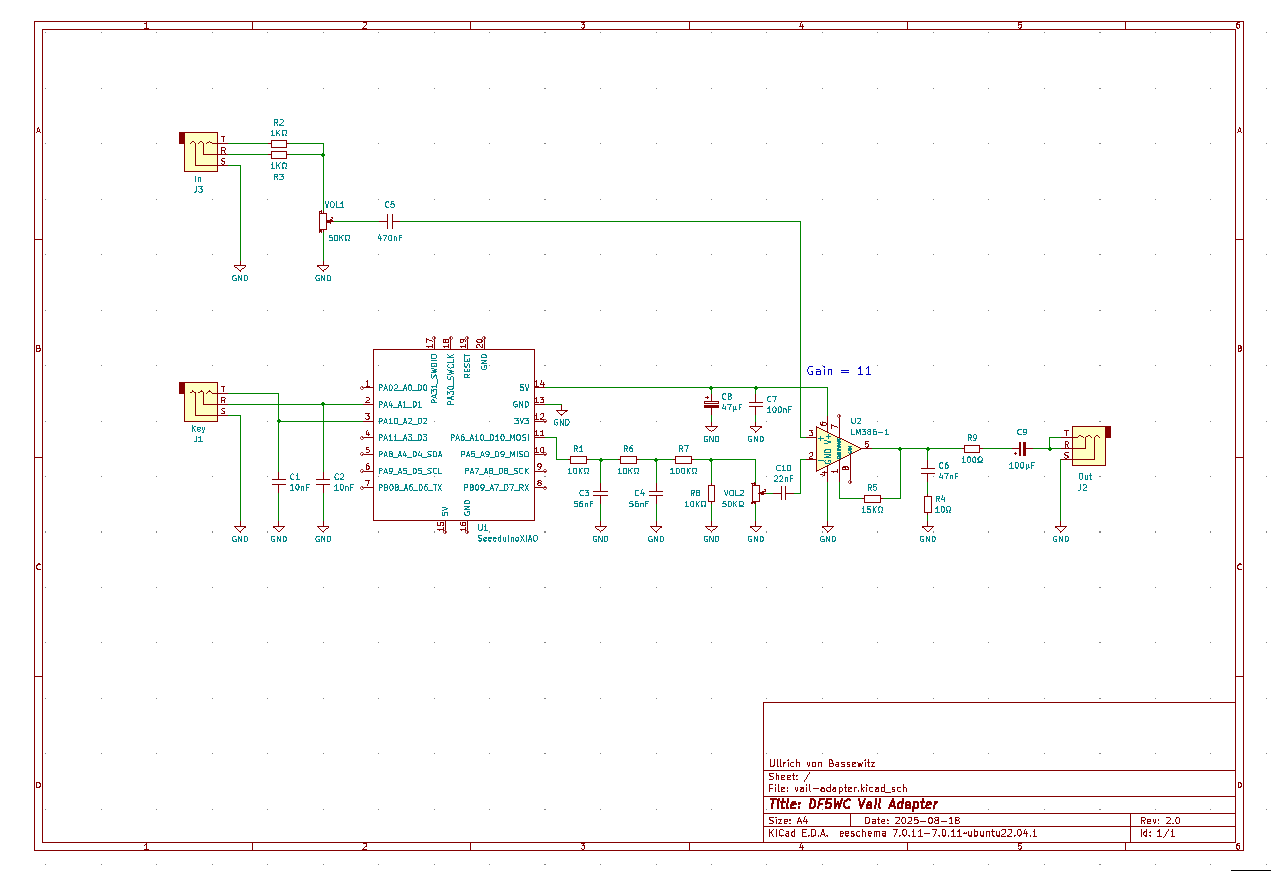Select the VOL2 potentiometer symbol
The width and height of the screenshot is (1280, 871).
point(757,493)
